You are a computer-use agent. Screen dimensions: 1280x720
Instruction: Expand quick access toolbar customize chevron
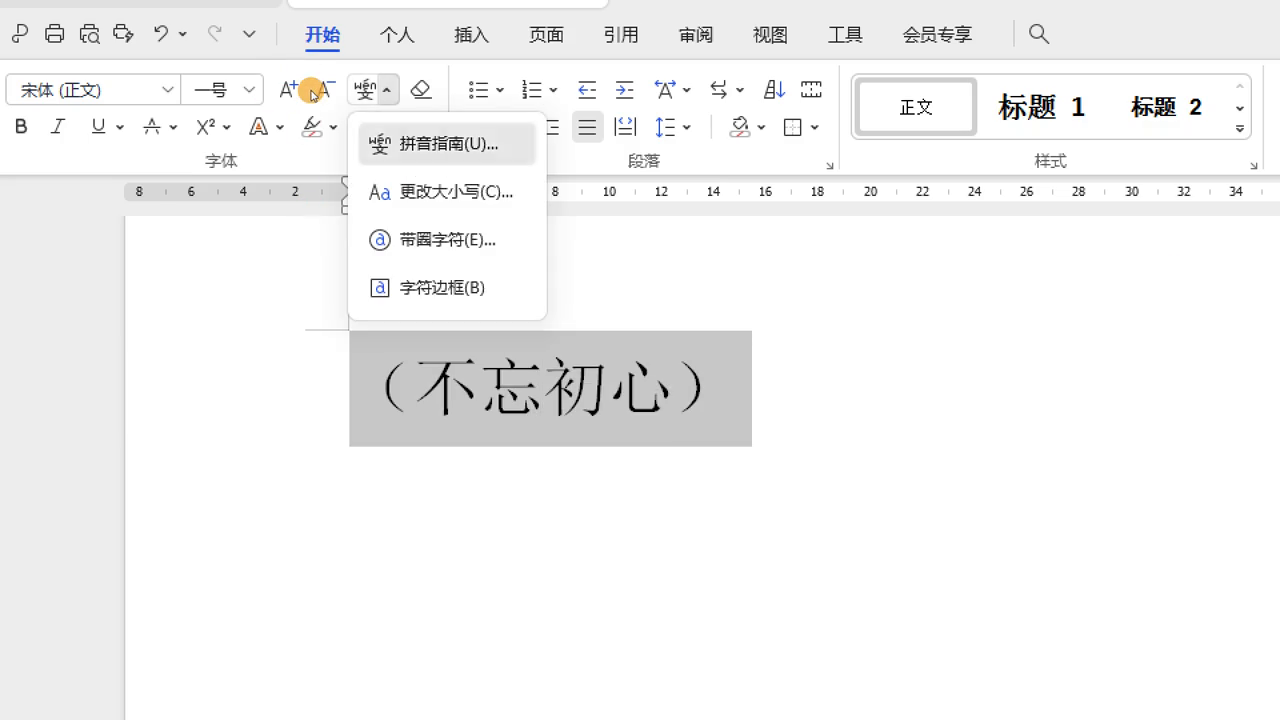(x=249, y=34)
